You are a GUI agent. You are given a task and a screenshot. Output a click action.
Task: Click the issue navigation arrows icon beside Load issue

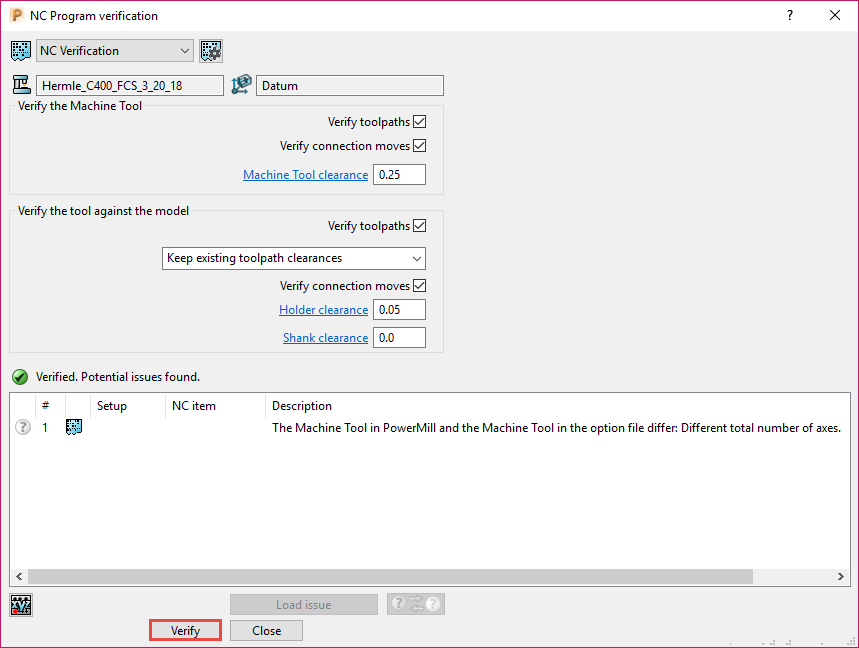[x=415, y=603]
